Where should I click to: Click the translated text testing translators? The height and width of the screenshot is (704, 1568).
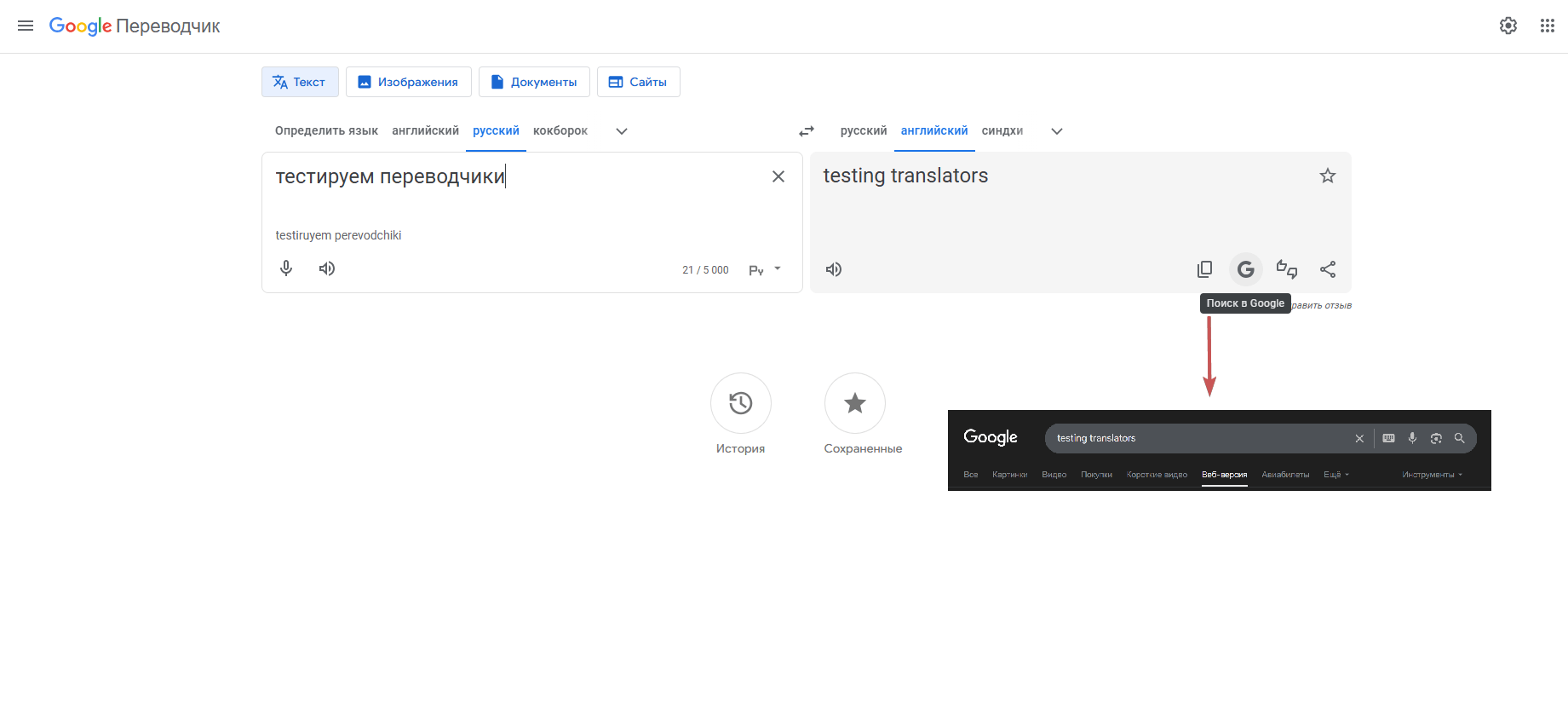click(905, 176)
